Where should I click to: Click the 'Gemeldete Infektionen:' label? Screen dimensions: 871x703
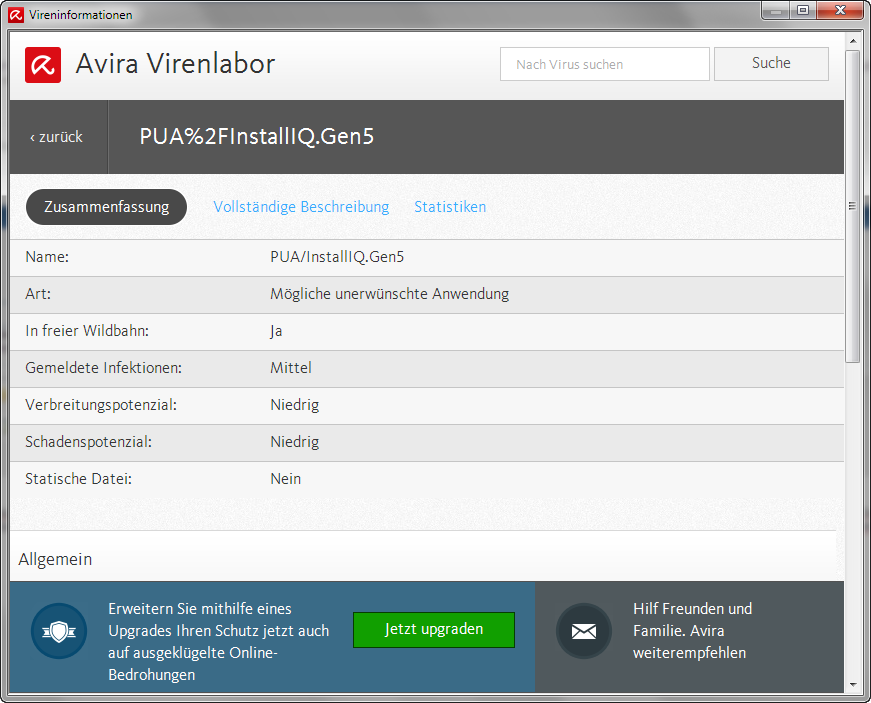tap(103, 368)
